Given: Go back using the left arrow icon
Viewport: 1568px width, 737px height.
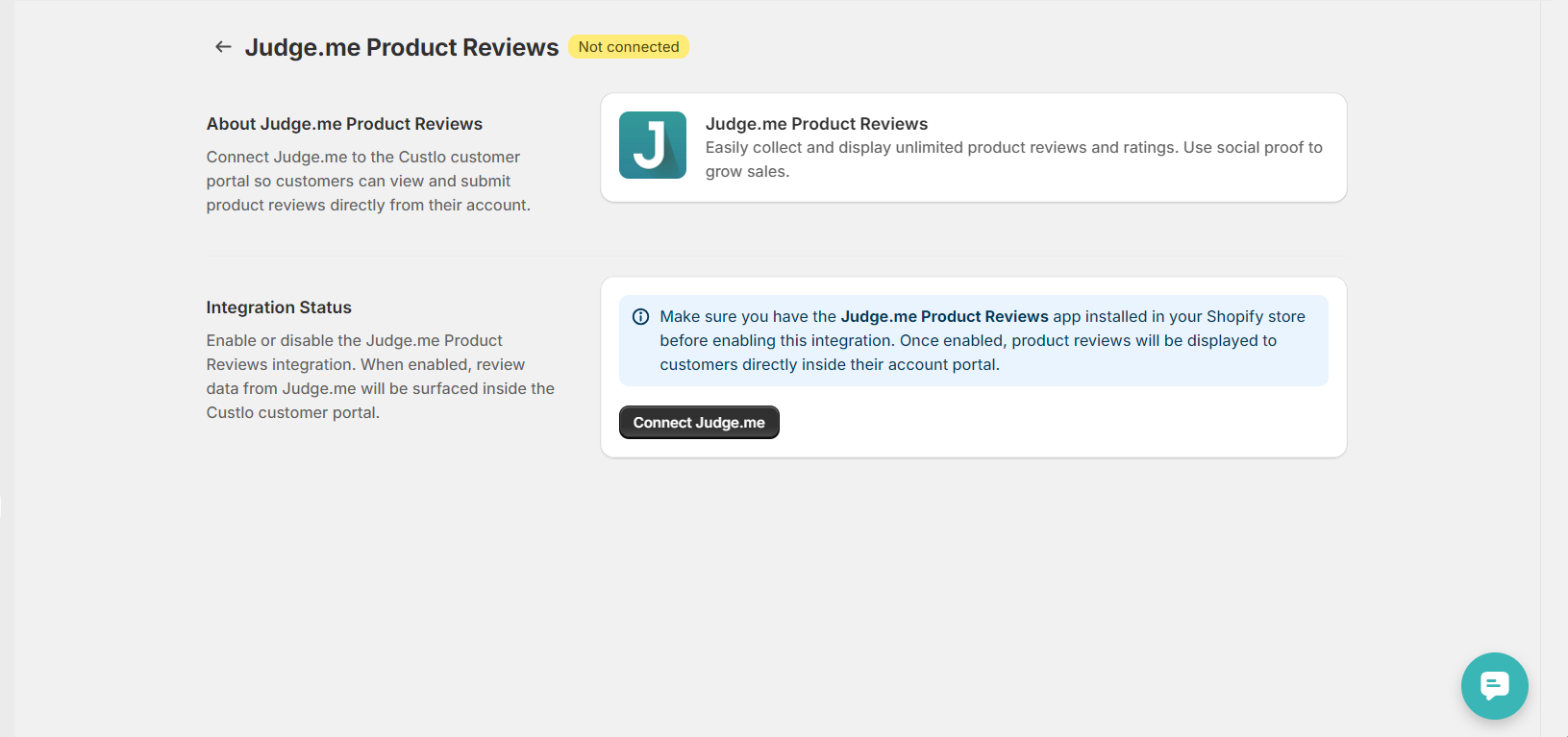Looking at the screenshot, I should 223,47.
